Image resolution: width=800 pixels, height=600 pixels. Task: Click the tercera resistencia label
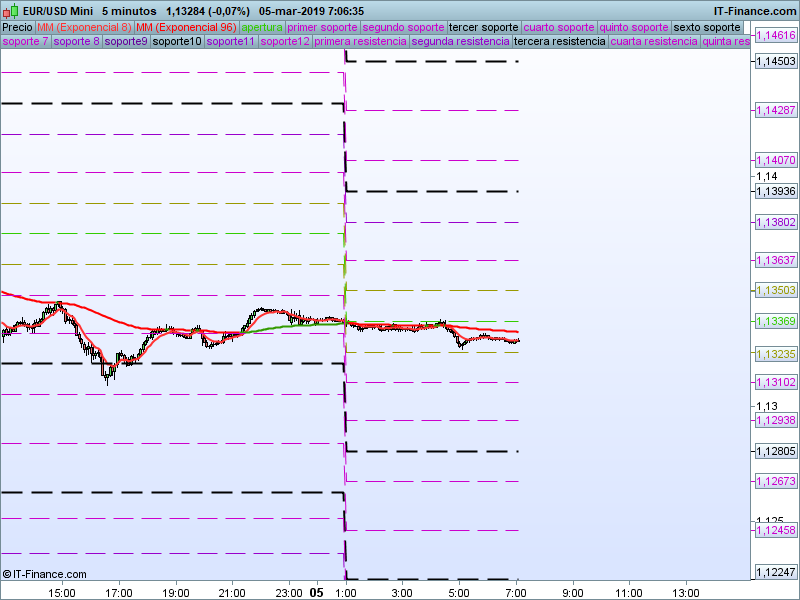560,41
